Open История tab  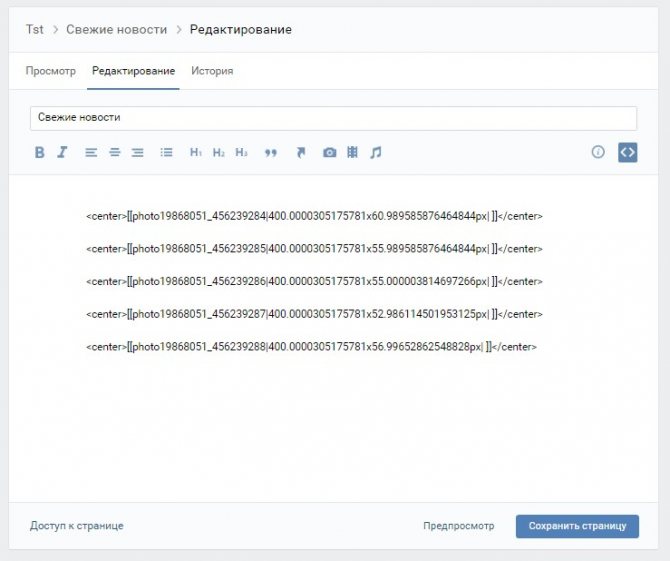point(212,71)
